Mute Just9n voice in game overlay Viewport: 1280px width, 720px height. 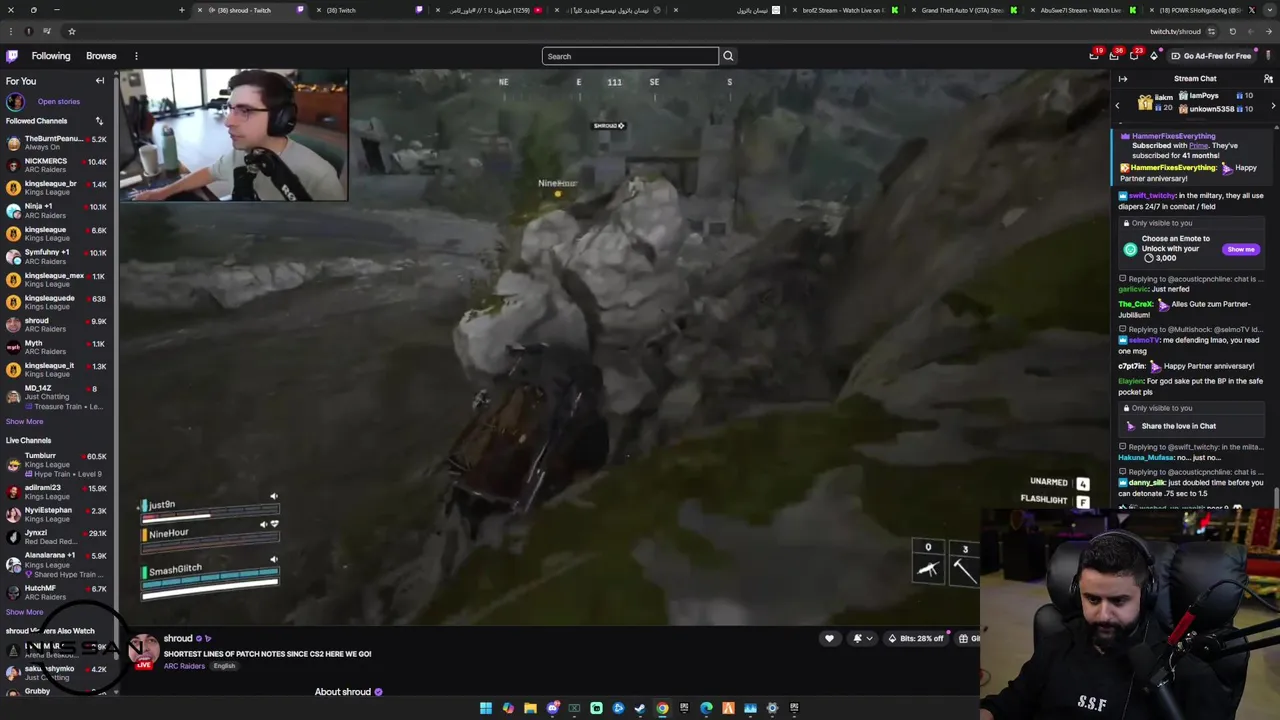pos(274,496)
